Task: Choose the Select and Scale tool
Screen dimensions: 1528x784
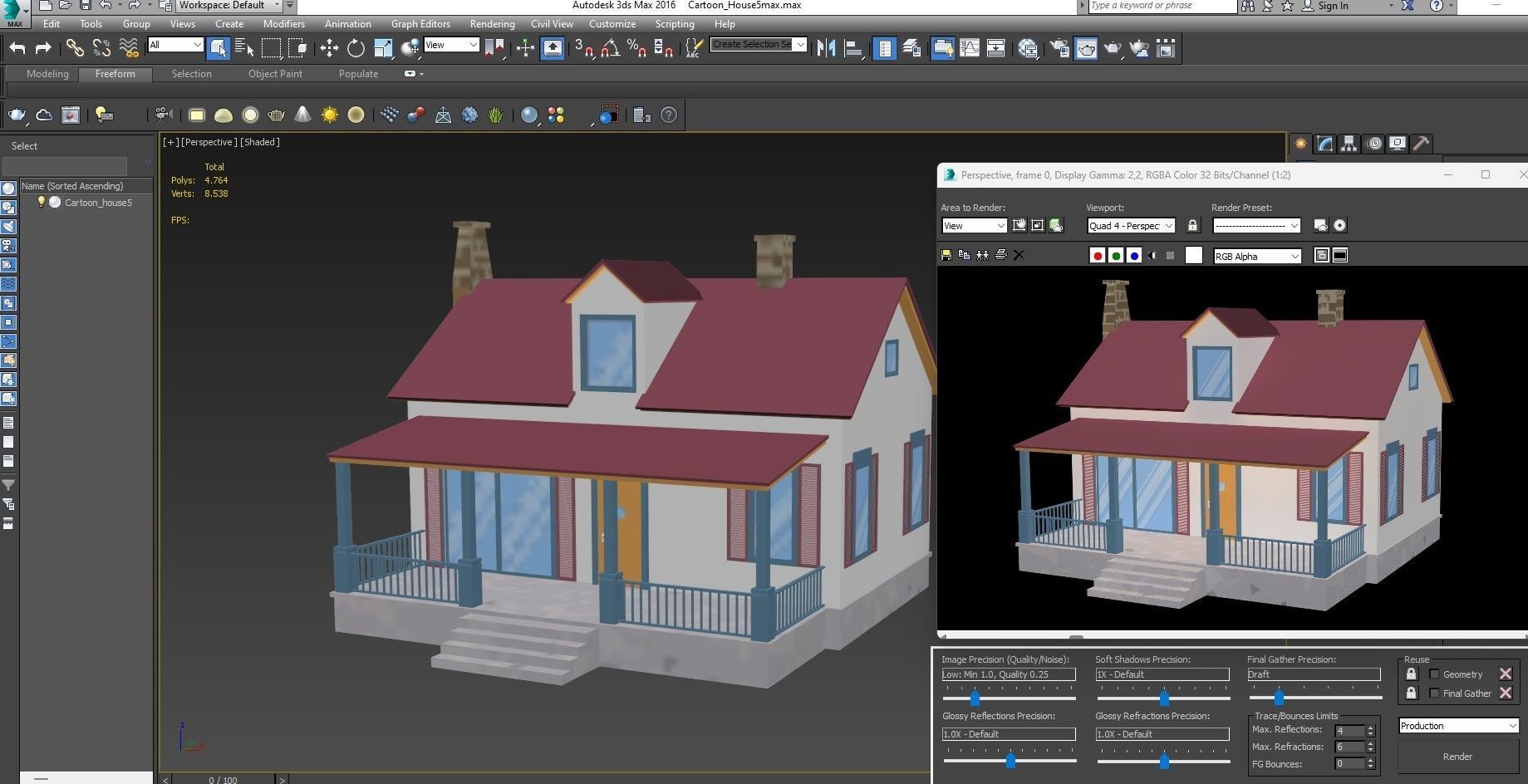Action: click(x=383, y=48)
